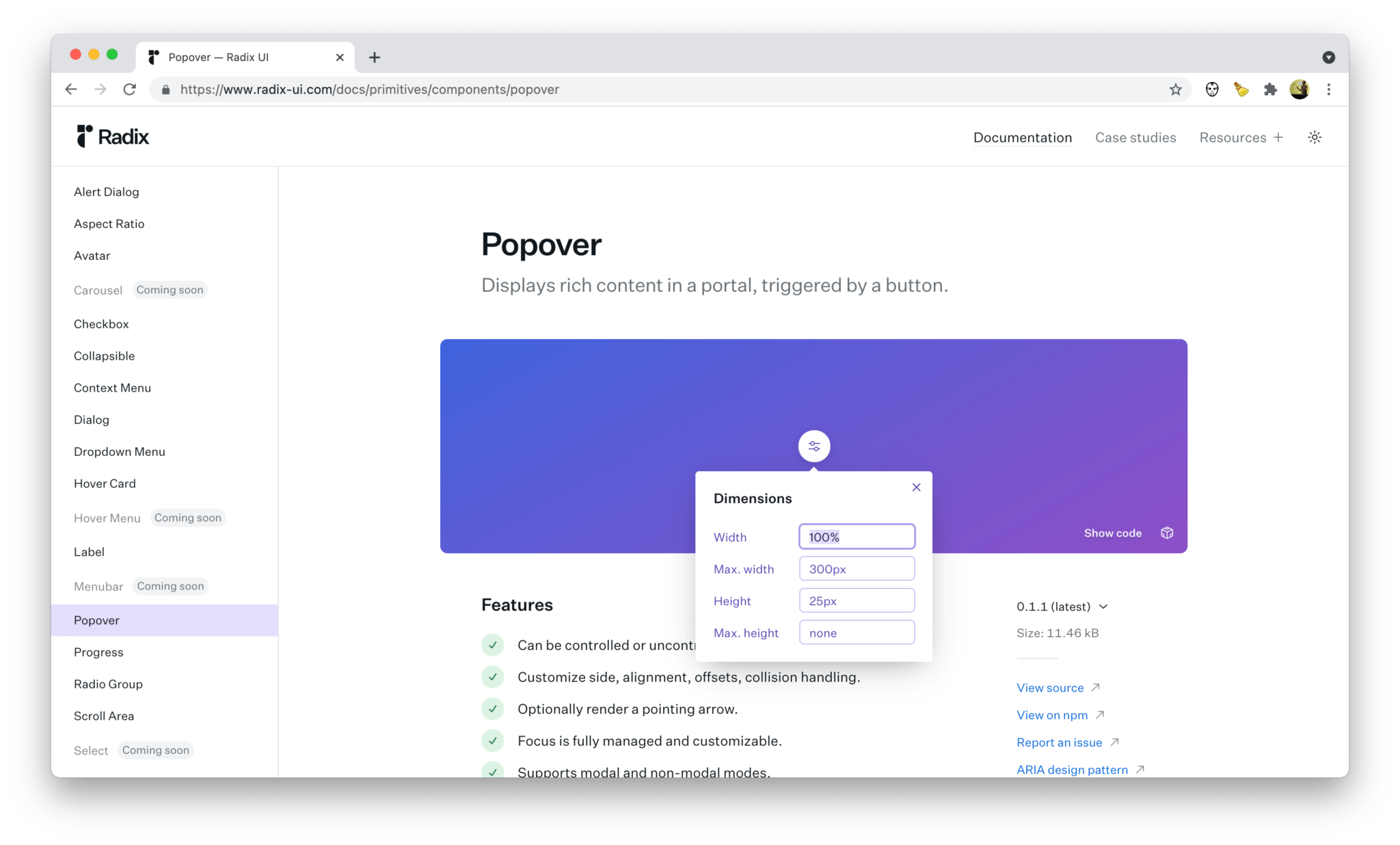Viewport: 1400px width, 845px height.
Task: Click the browser extensions puzzle icon
Action: point(1270,89)
